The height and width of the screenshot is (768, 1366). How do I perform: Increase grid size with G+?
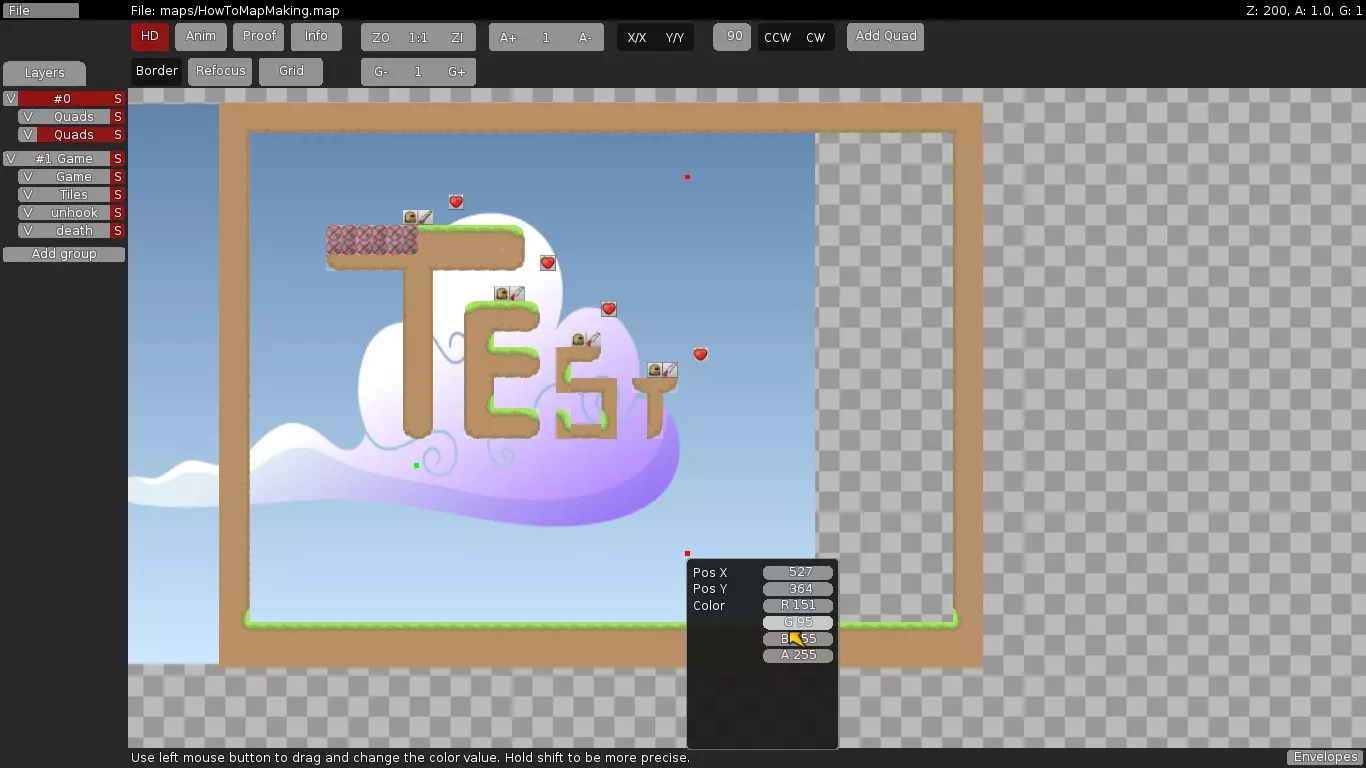[457, 72]
